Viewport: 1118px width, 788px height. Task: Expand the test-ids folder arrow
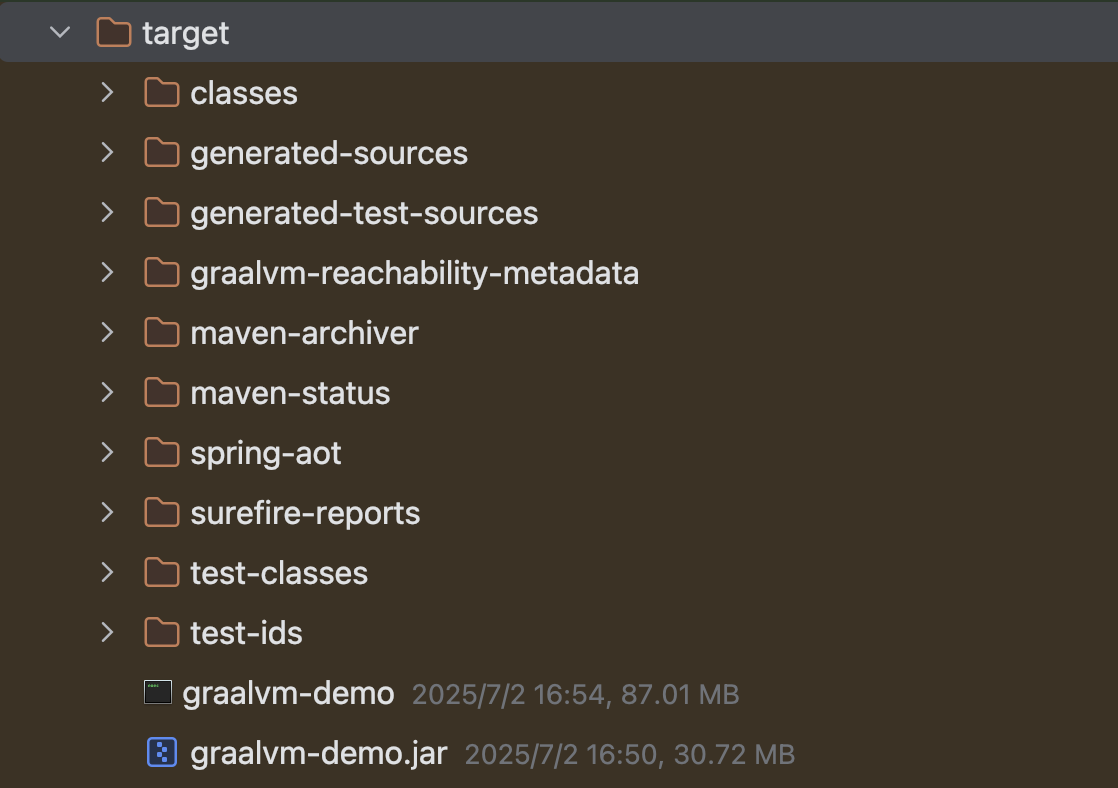point(107,632)
